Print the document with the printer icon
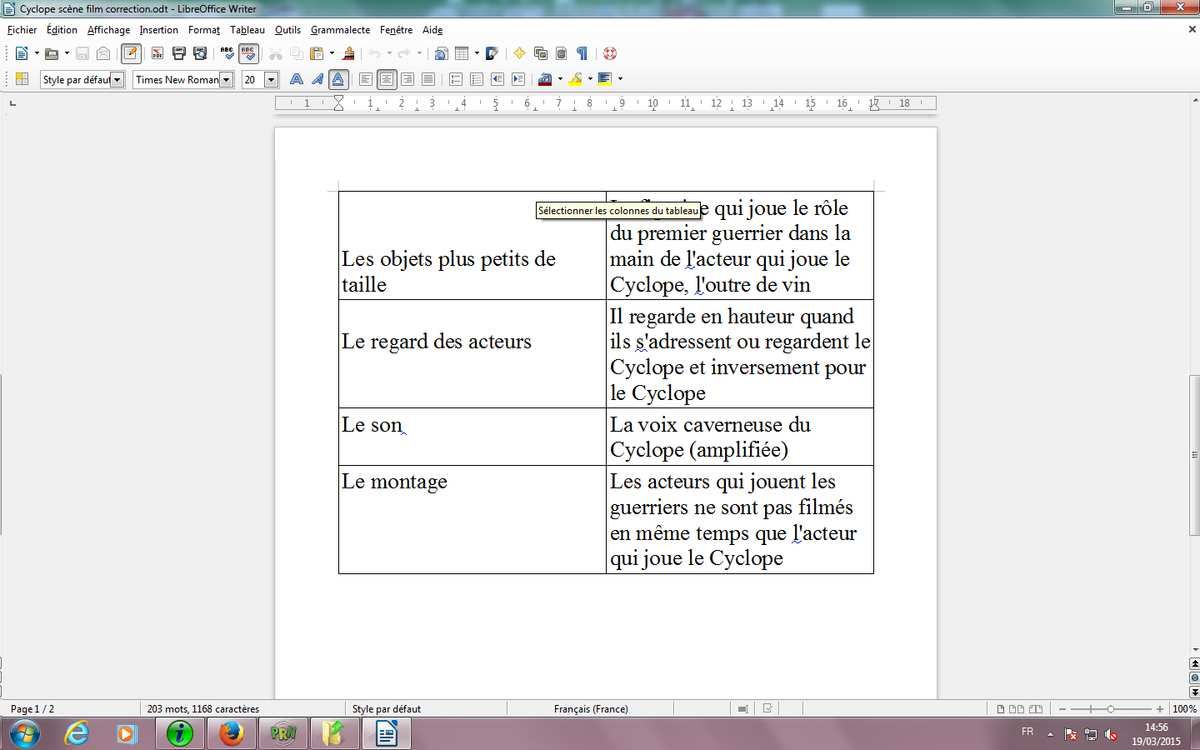Screen dimensions: 1200x750 point(178,53)
